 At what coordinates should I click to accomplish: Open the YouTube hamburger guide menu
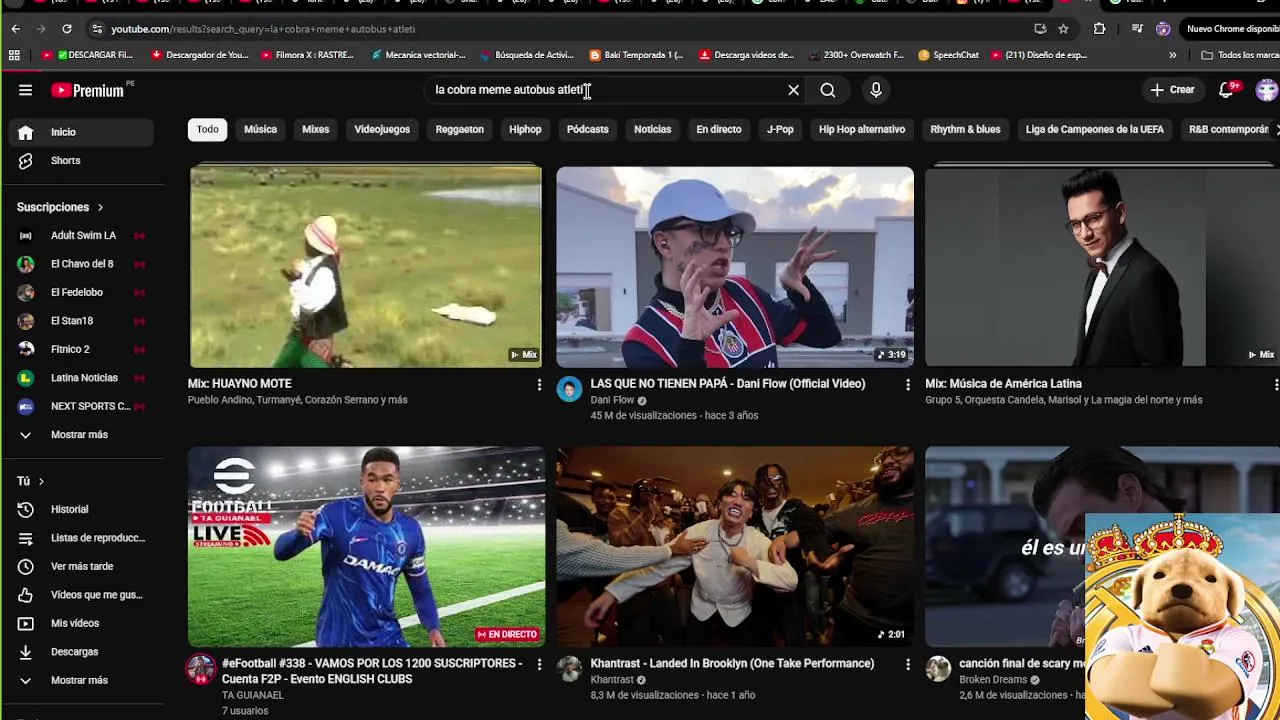tap(25, 90)
